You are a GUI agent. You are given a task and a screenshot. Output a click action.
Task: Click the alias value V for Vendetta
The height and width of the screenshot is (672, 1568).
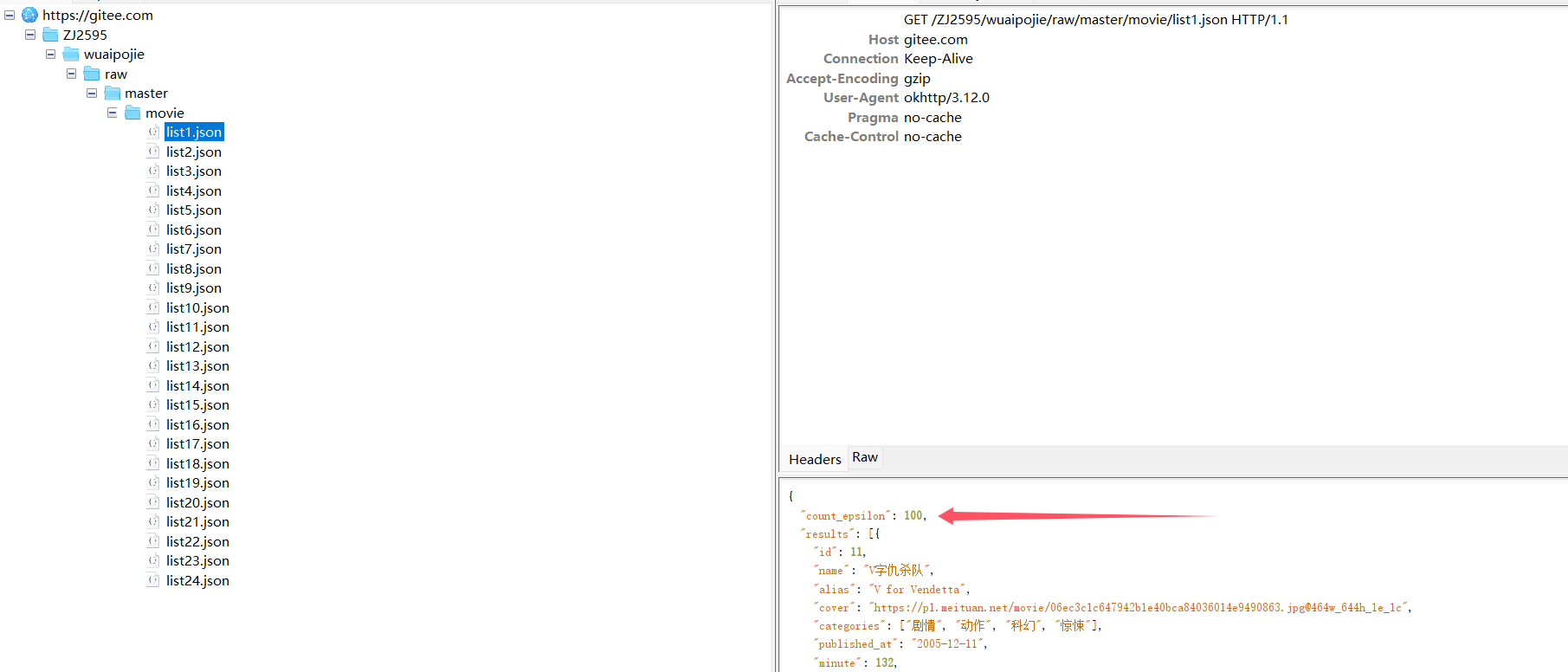(917, 589)
